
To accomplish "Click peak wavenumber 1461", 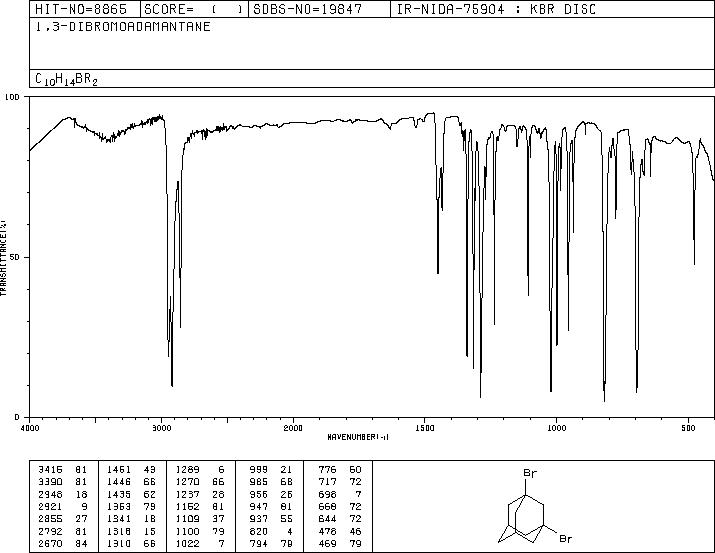I will click(119, 470).
